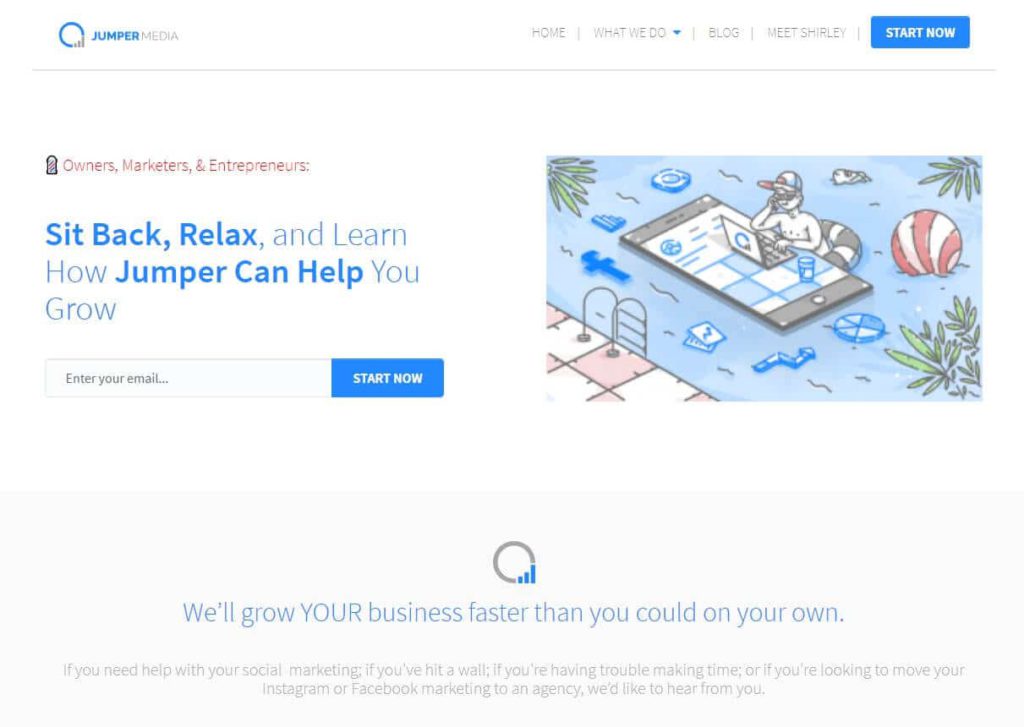
Task: Click the pool illustration hero image
Action: pyautogui.click(x=764, y=278)
